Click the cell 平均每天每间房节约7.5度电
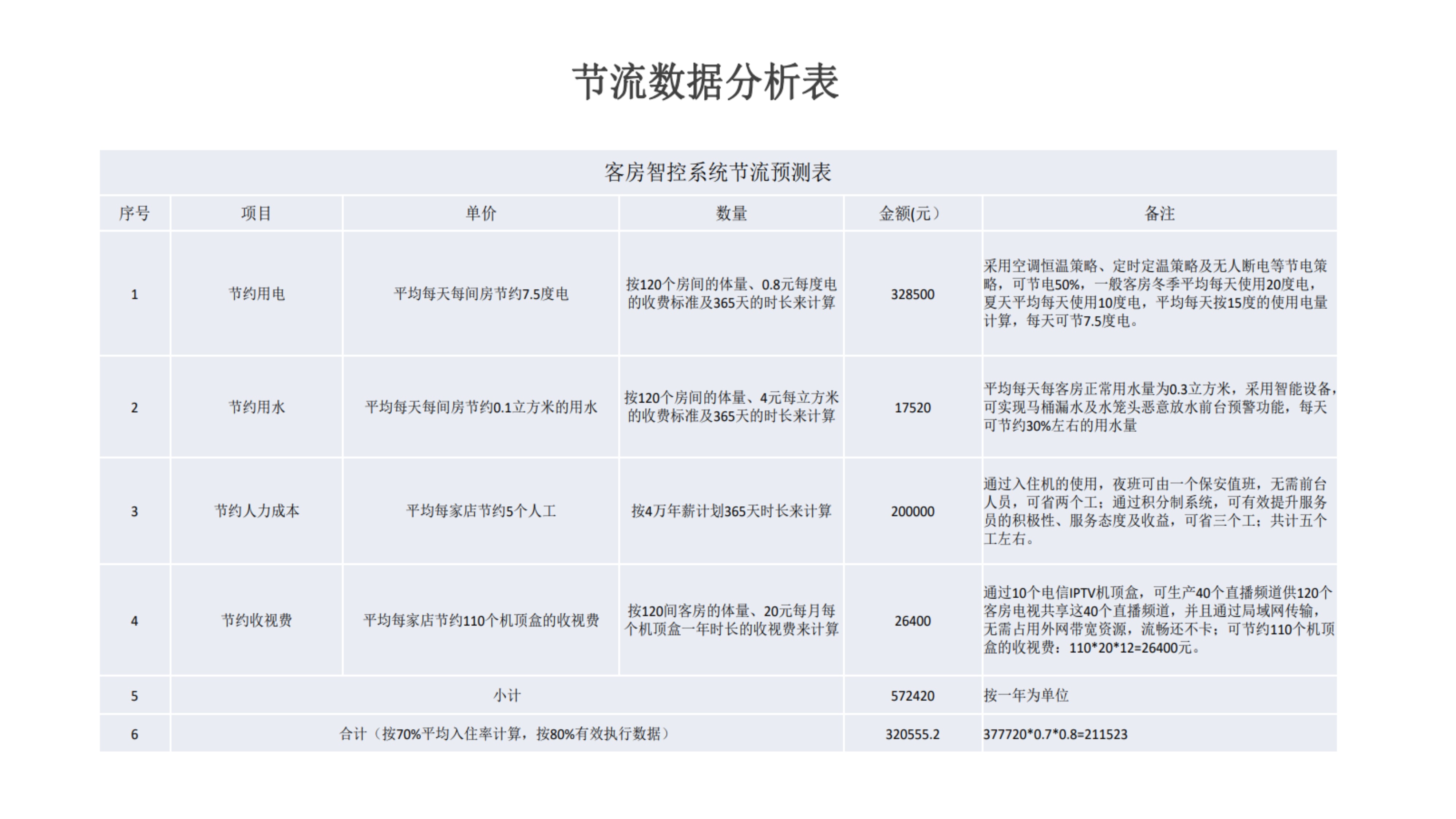1456x819 pixels. click(x=480, y=294)
